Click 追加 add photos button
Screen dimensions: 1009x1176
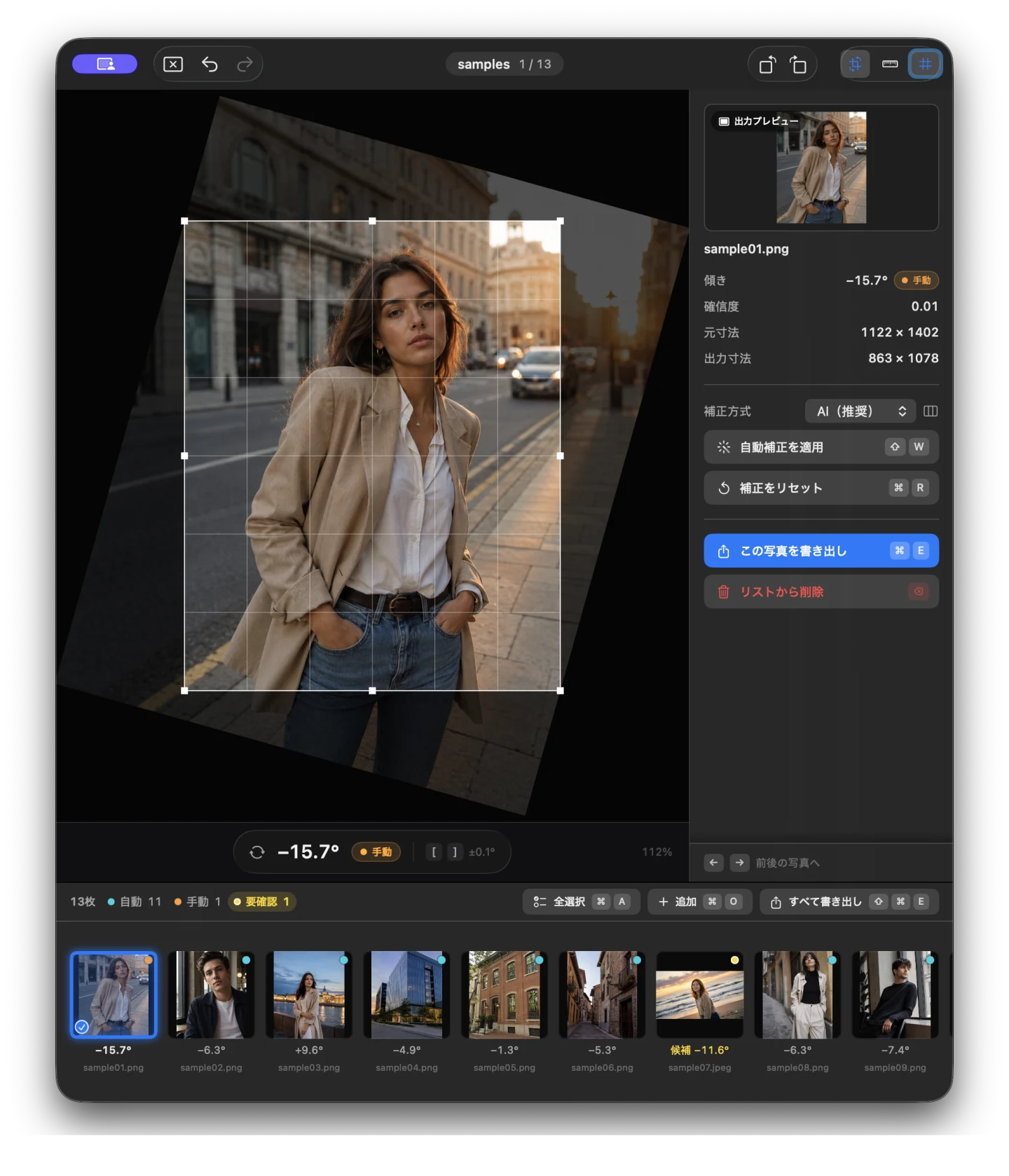699,901
